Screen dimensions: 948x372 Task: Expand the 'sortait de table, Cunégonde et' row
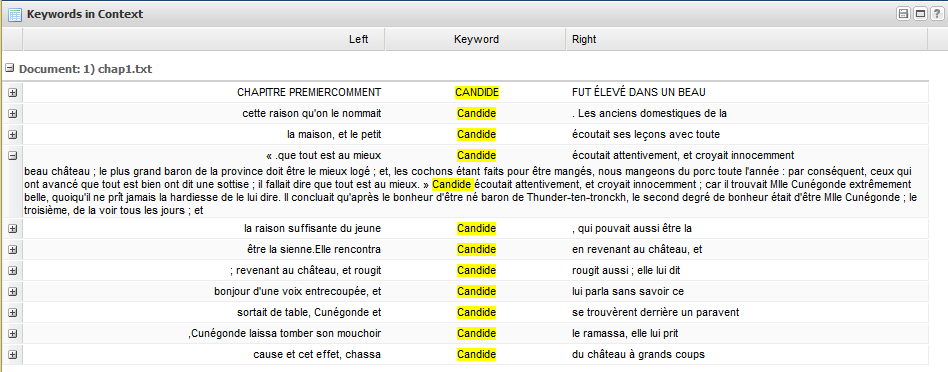13,313
